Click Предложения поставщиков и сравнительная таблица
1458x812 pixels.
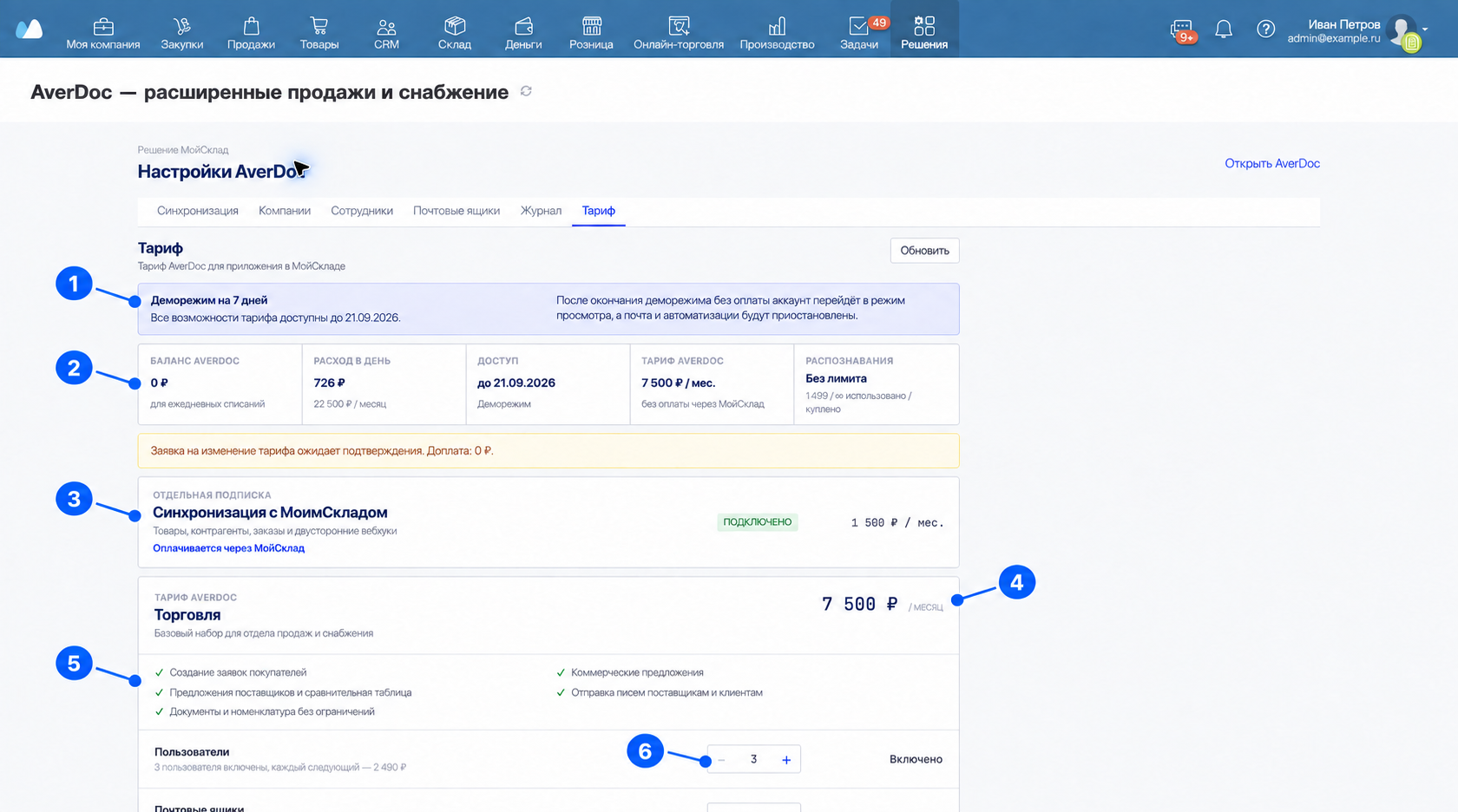291,692
